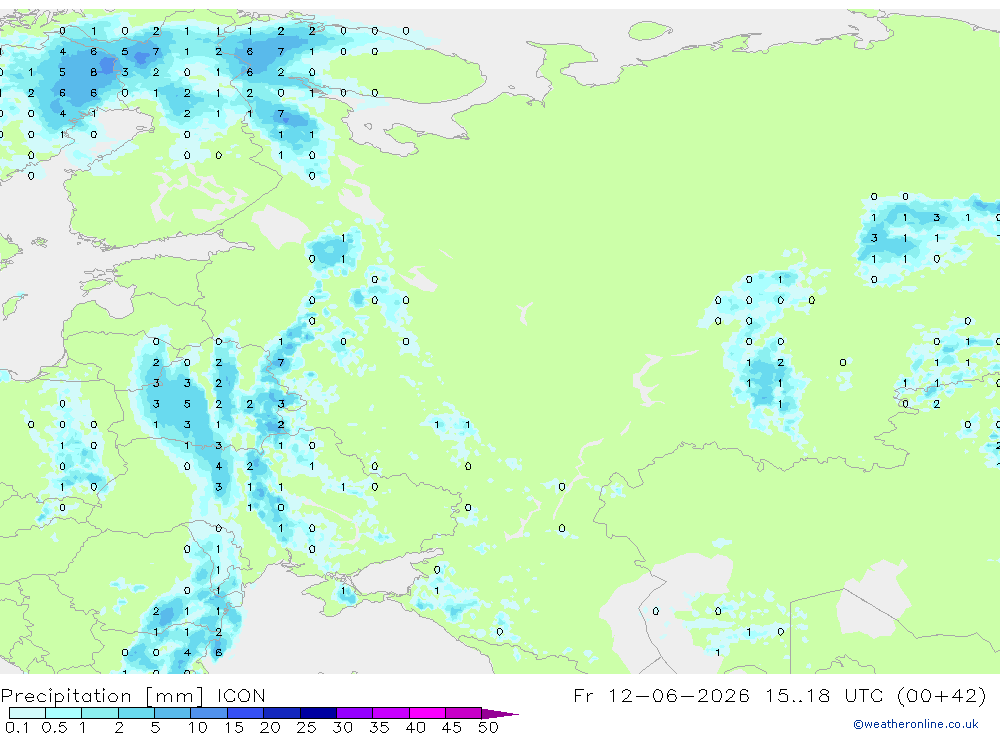1000x733 pixels.
Task: Click the "Precipitation [mm]" title text
Action: pos(102,696)
